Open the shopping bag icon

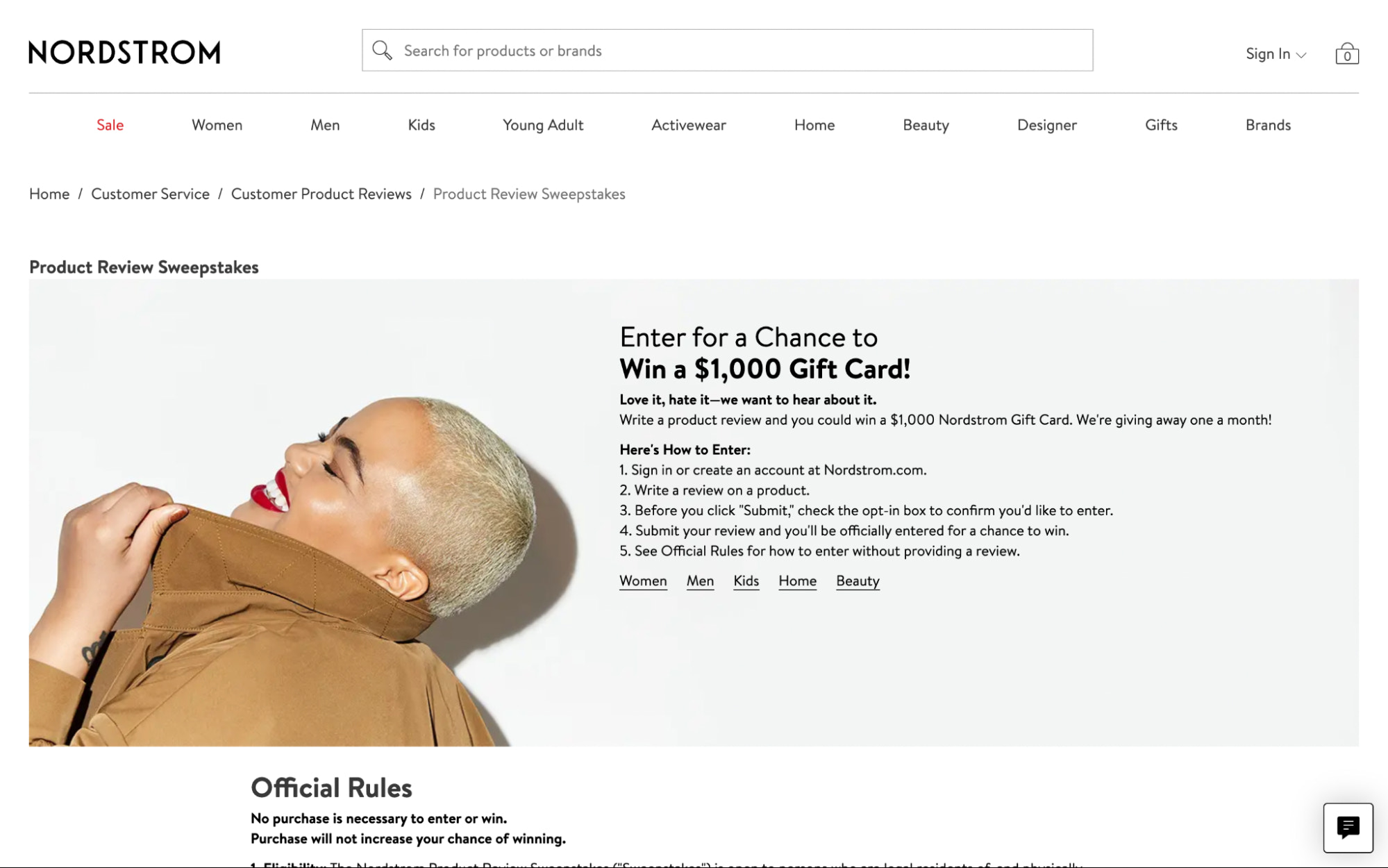(x=1346, y=53)
